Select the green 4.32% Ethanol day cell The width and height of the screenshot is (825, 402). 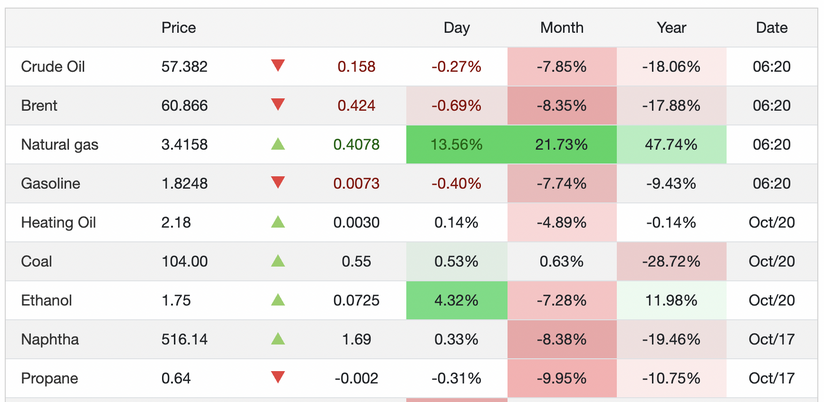456,301
